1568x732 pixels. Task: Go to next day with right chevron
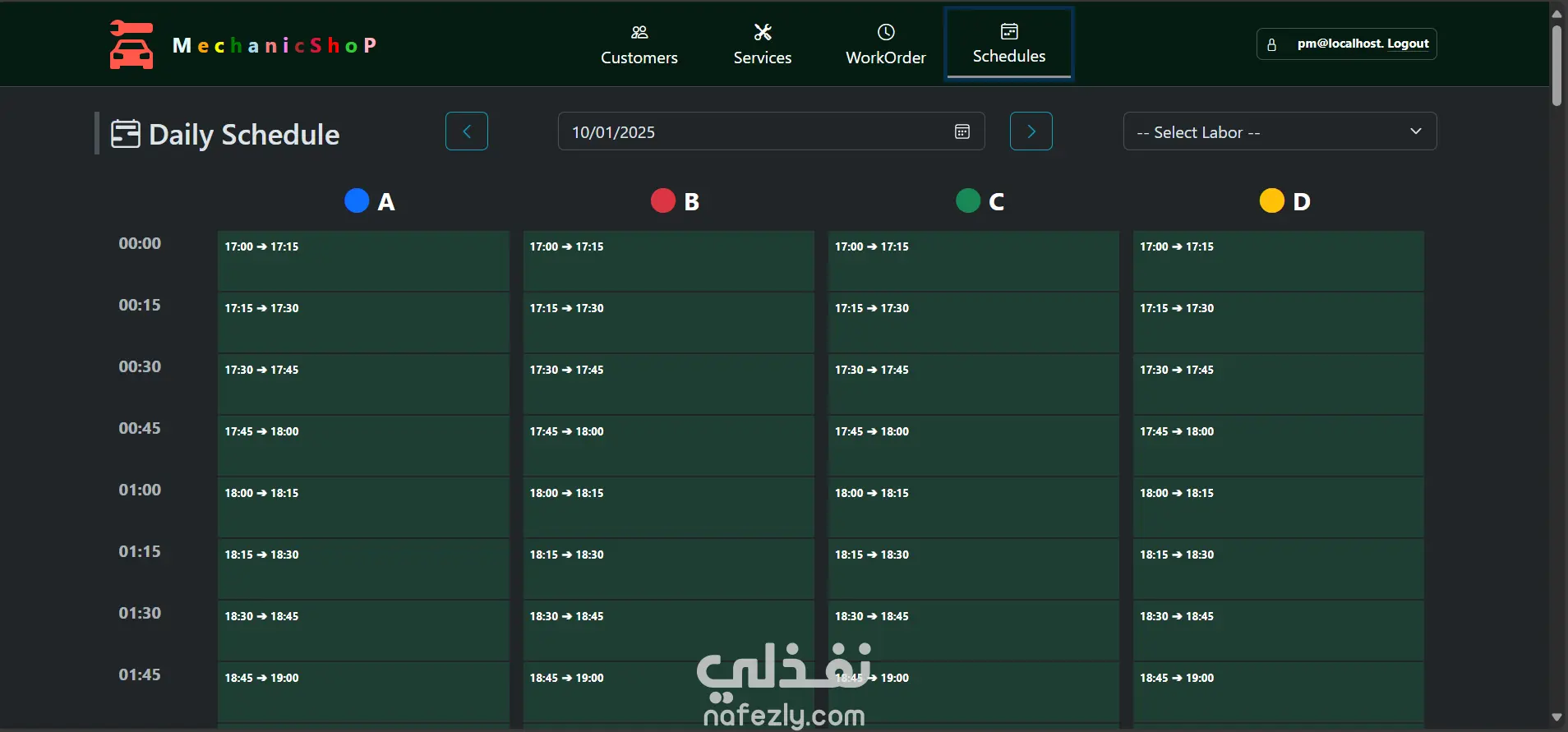(1031, 131)
